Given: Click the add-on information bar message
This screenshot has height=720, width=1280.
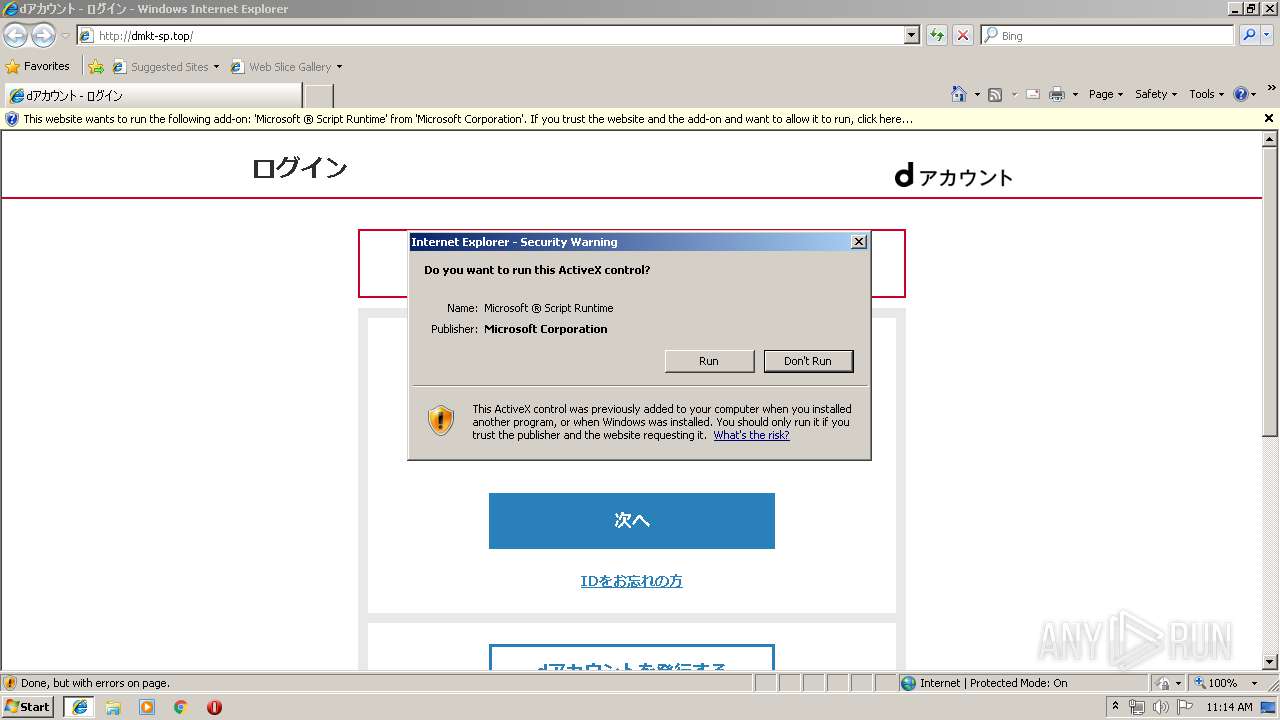Looking at the screenshot, I should [468, 119].
